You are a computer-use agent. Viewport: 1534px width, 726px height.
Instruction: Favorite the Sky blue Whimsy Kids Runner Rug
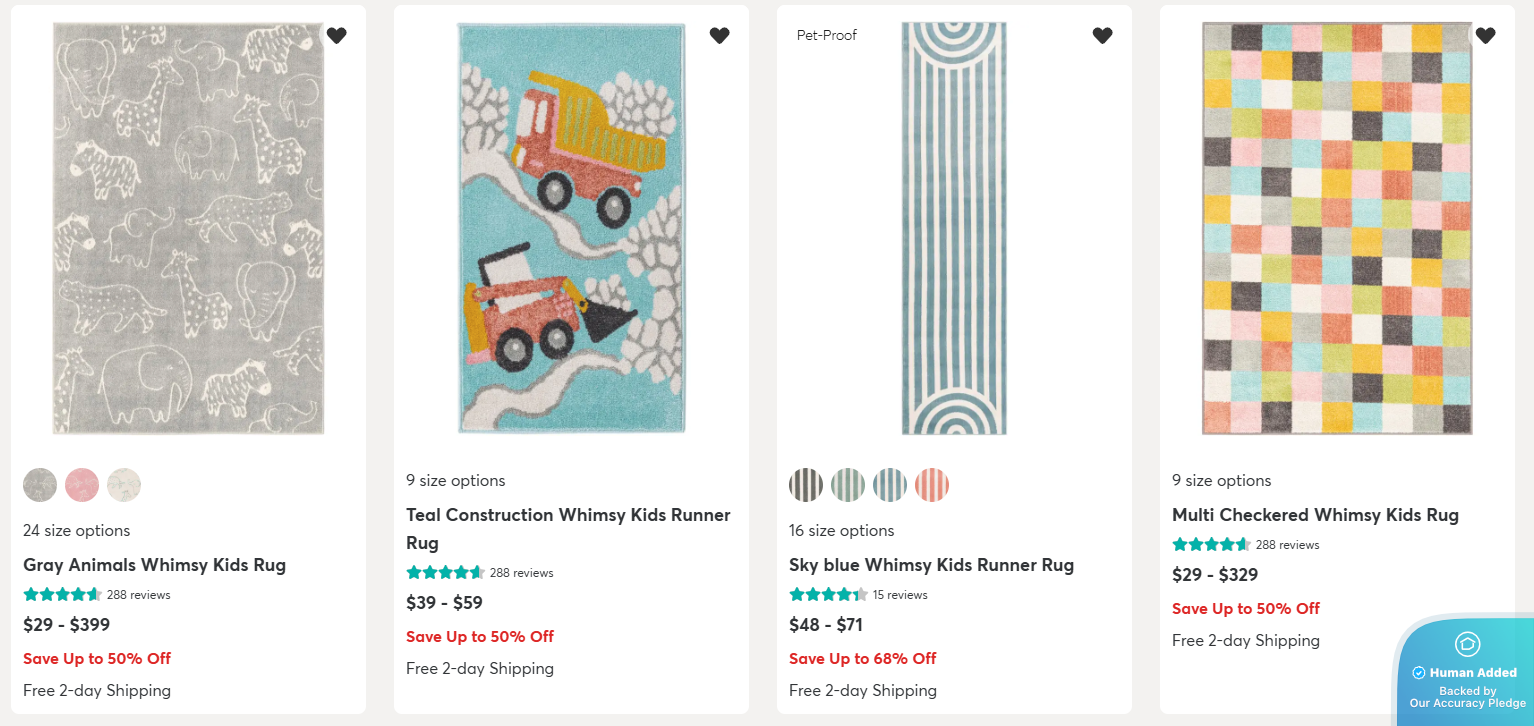click(1102, 35)
